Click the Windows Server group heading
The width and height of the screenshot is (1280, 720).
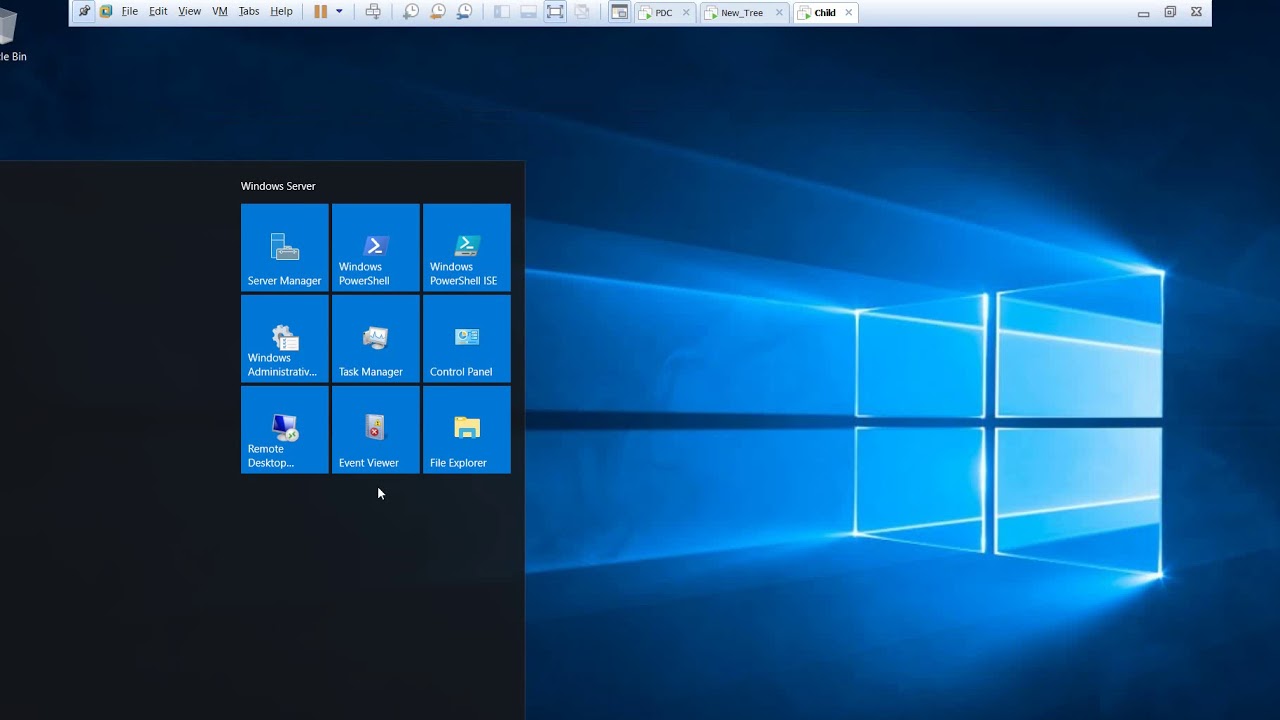[278, 186]
